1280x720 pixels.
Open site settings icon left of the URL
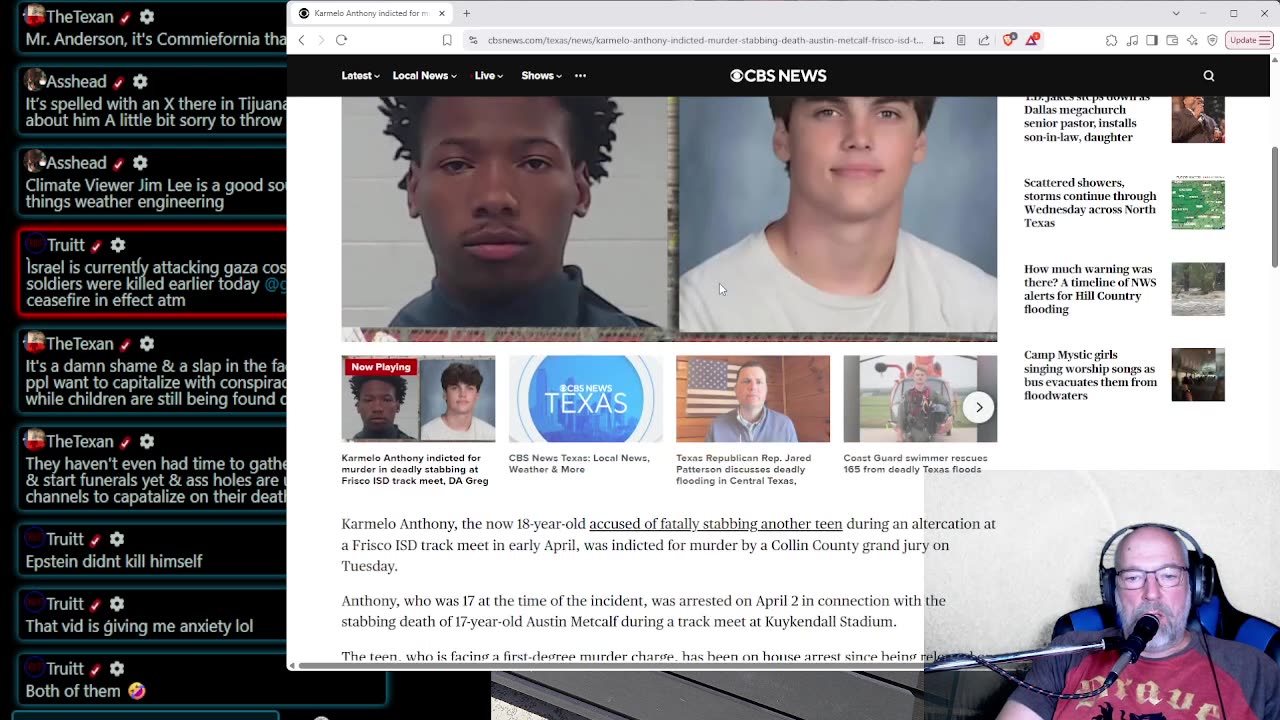click(x=473, y=40)
